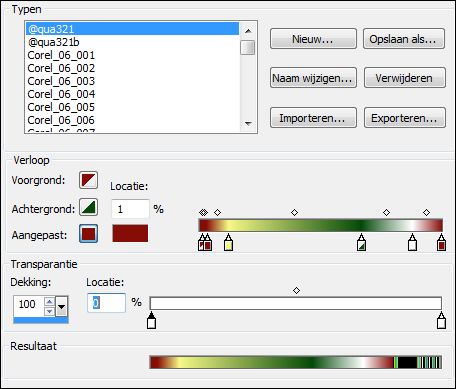Increase Dekking with the up spinner arrow
This screenshot has height=389, width=456.
coord(49,301)
